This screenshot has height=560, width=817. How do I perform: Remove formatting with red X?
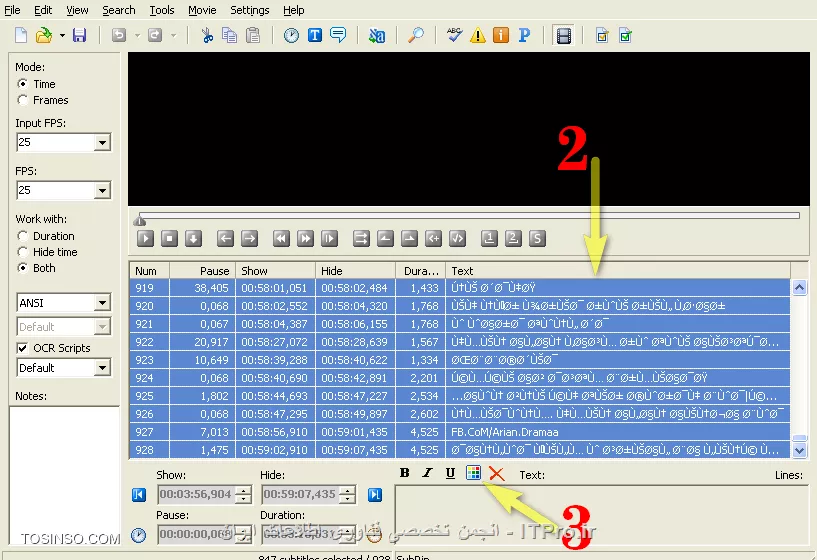(497, 474)
